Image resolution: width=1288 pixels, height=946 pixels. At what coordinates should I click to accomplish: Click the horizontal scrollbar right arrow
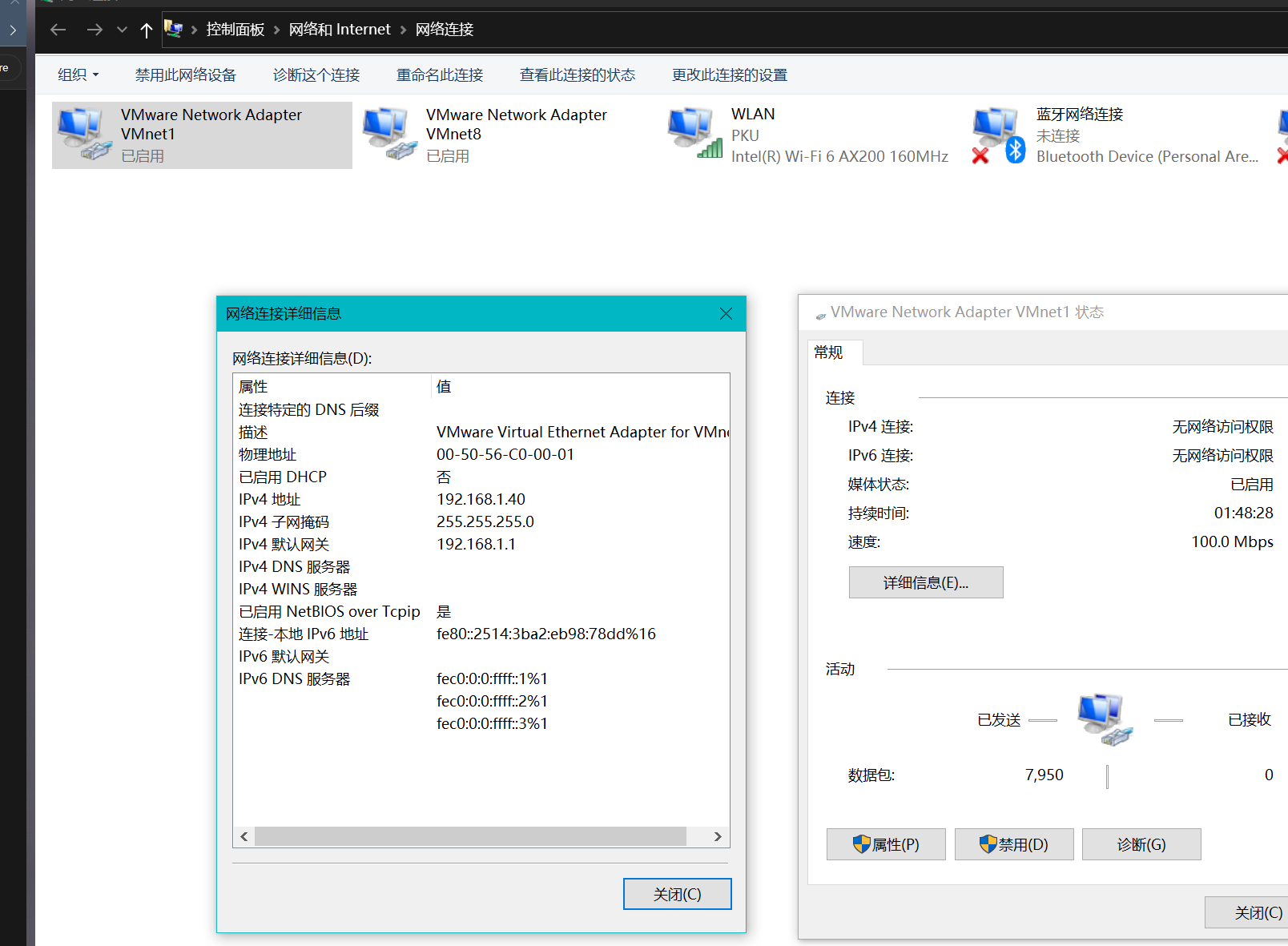point(718,836)
